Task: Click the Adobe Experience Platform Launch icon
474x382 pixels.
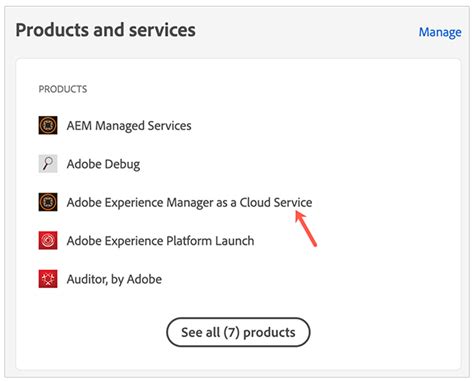Action: [48, 240]
